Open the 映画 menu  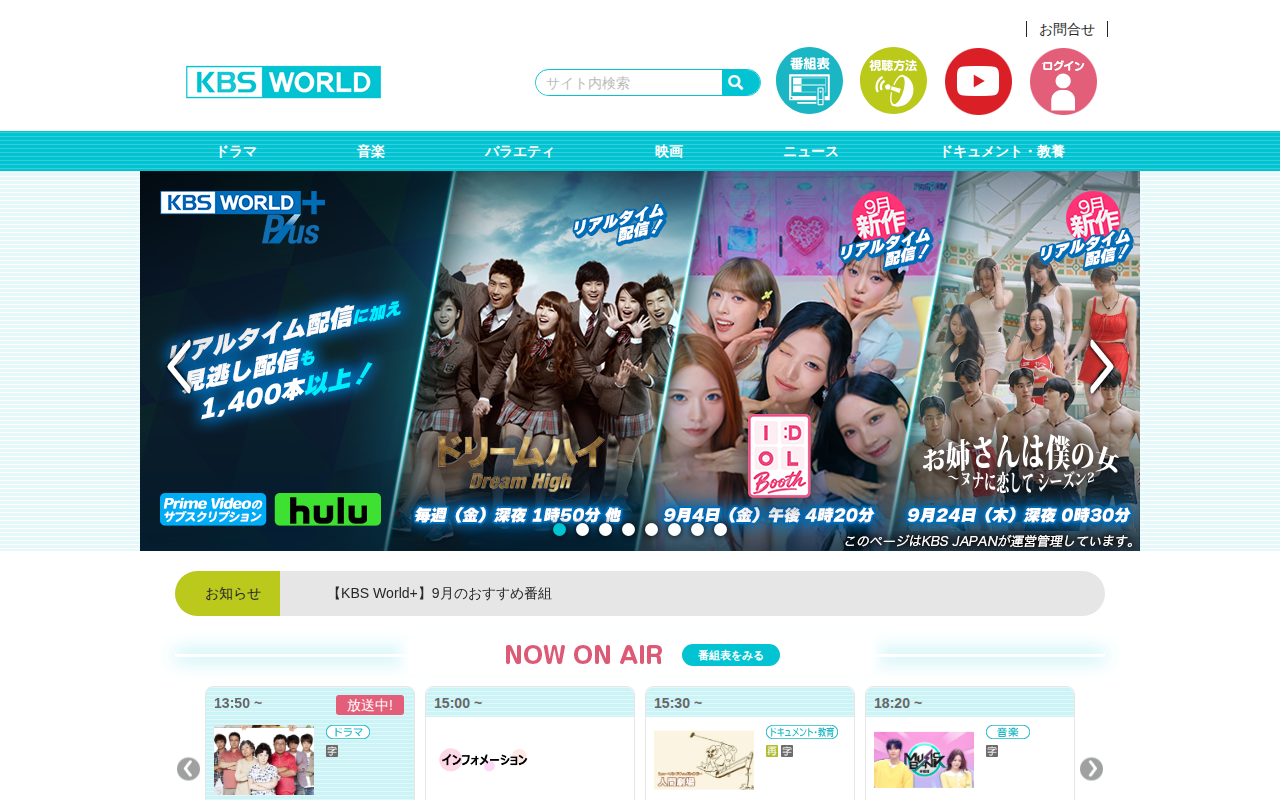(669, 151)
